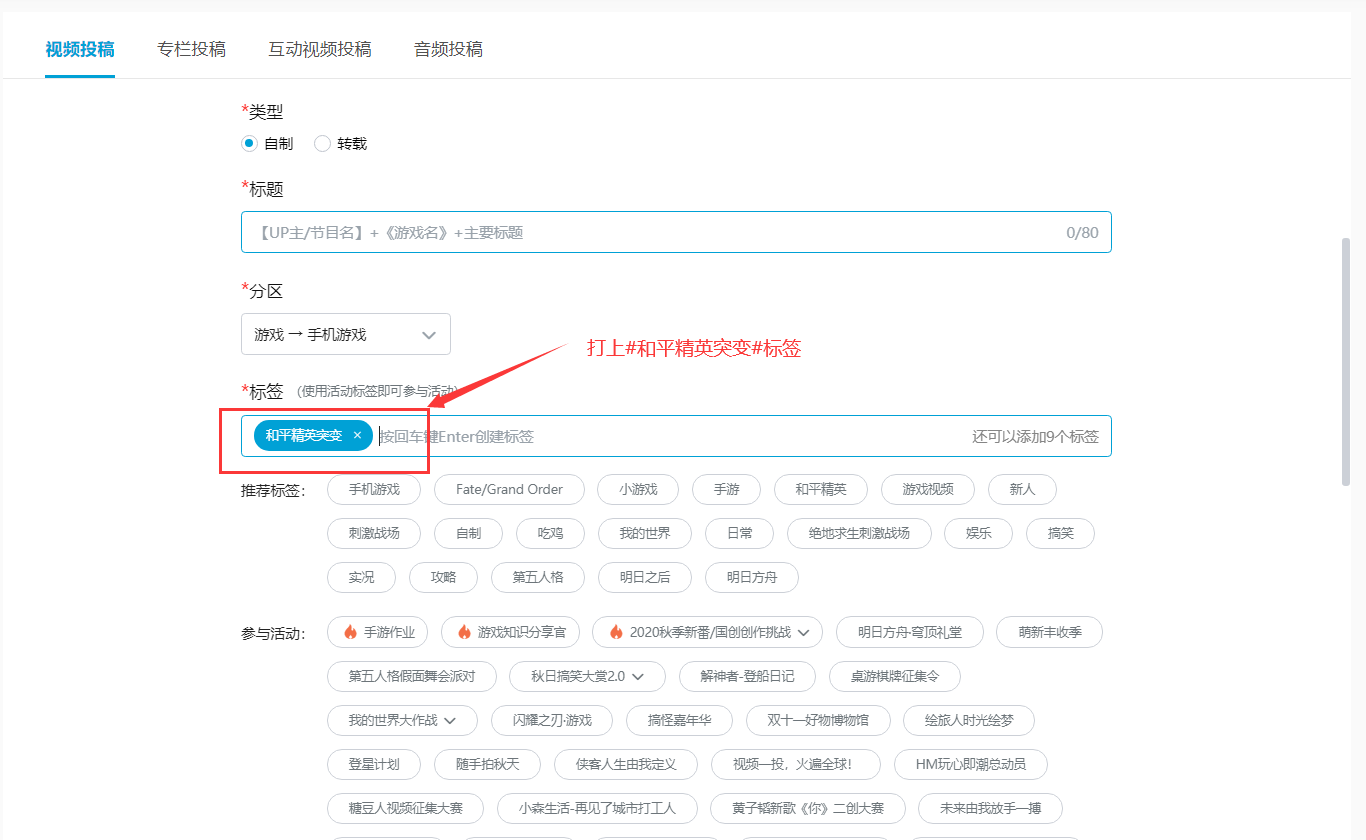Click the page vertical scrollbar
The height and width of the screenshot is (840, 1366).
tap(1346, 360)
